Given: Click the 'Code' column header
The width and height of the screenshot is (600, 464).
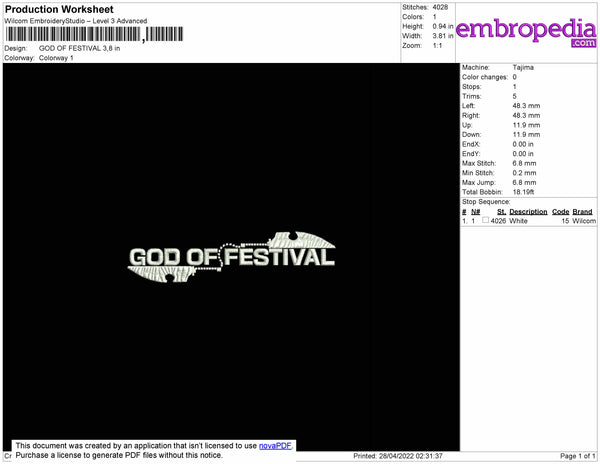Looking at the screenshot, I should 561,212.
